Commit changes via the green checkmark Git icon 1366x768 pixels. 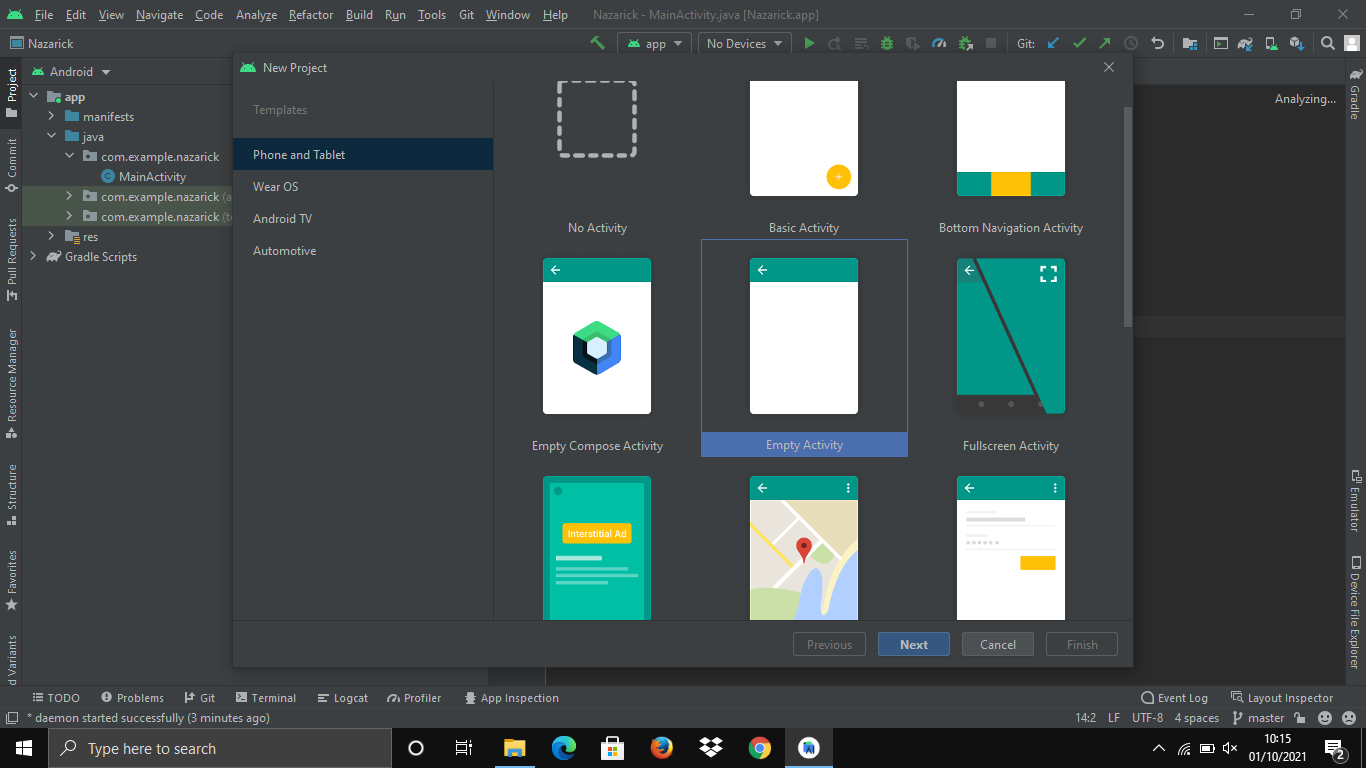(1080, 43)
